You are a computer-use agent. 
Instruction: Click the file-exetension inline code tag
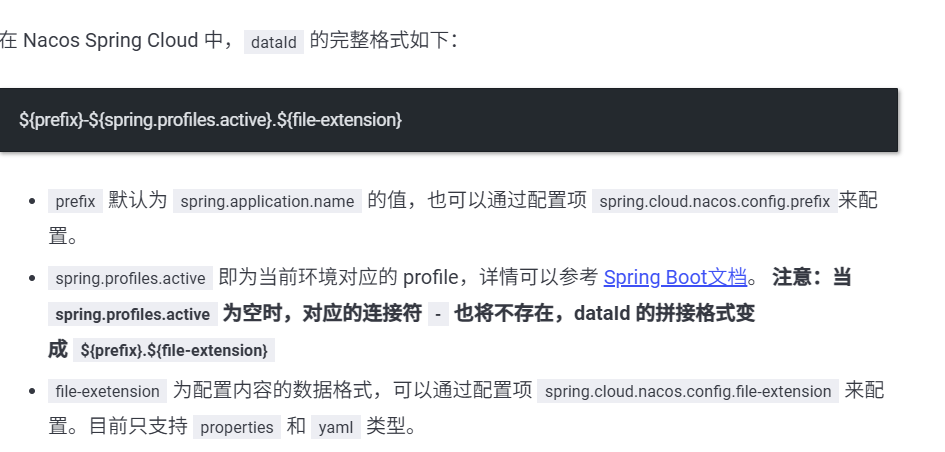[x=107, y=391]
